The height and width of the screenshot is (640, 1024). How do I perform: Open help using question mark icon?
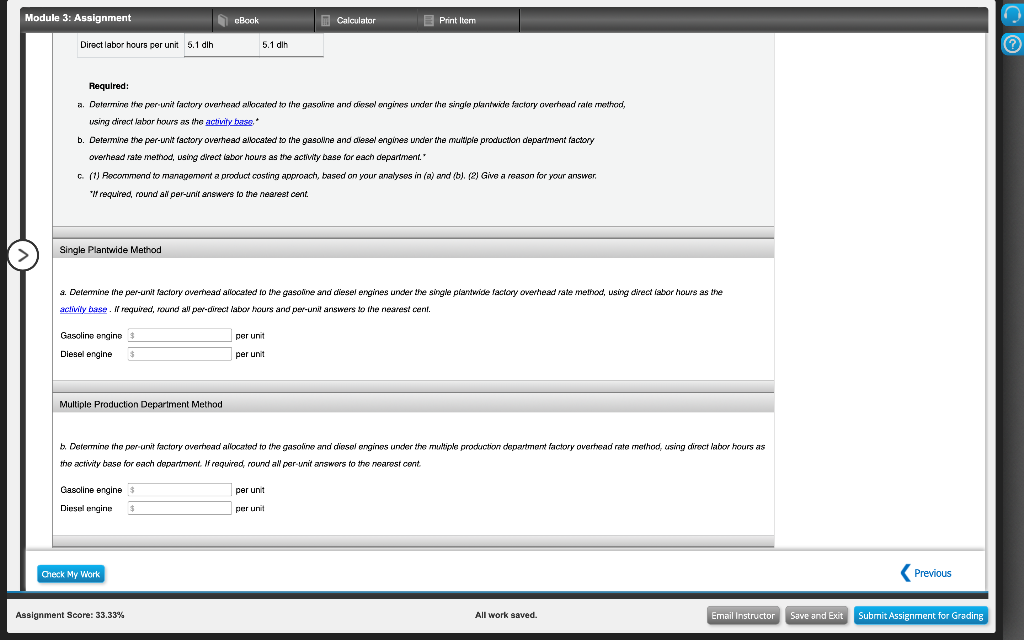(x=1011, y=42)
